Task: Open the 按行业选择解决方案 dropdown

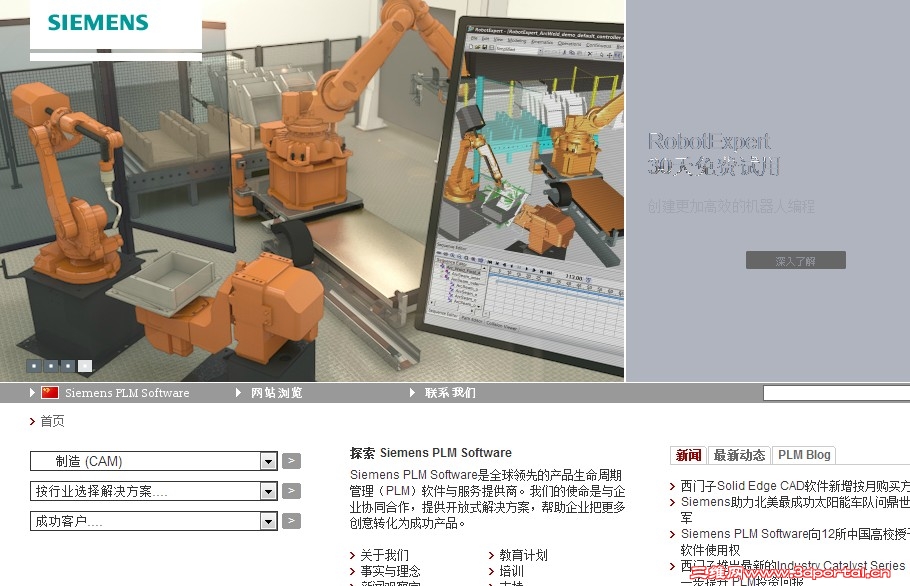Action: 153,491
